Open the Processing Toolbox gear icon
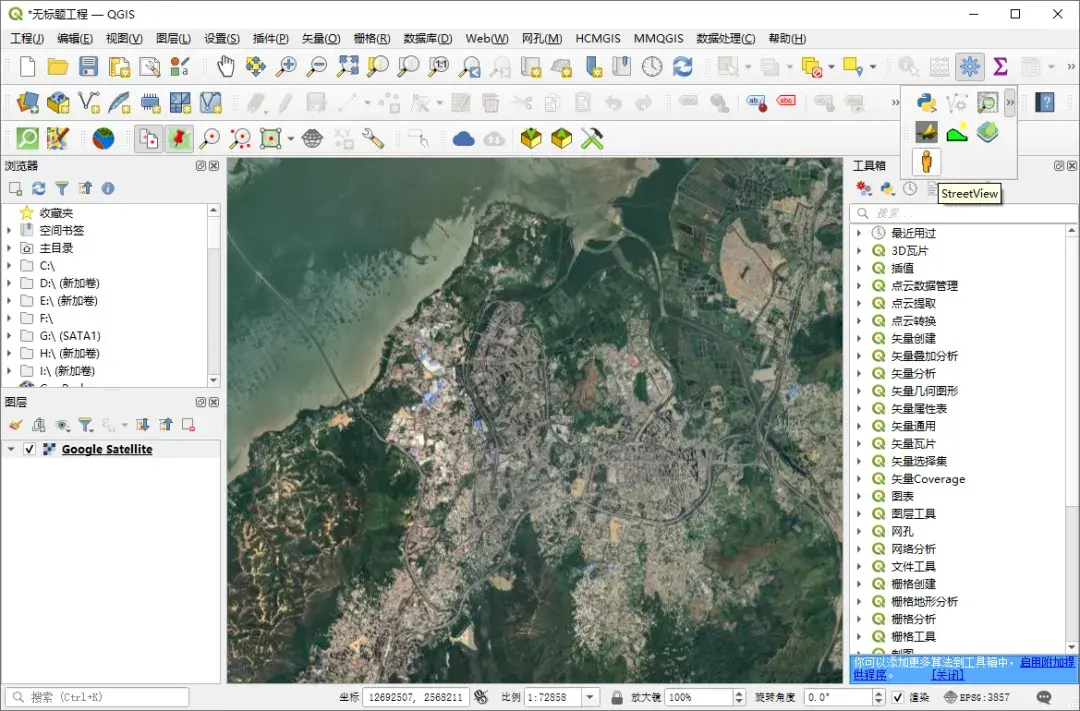The image size is (1080, 711). (968, 68)
